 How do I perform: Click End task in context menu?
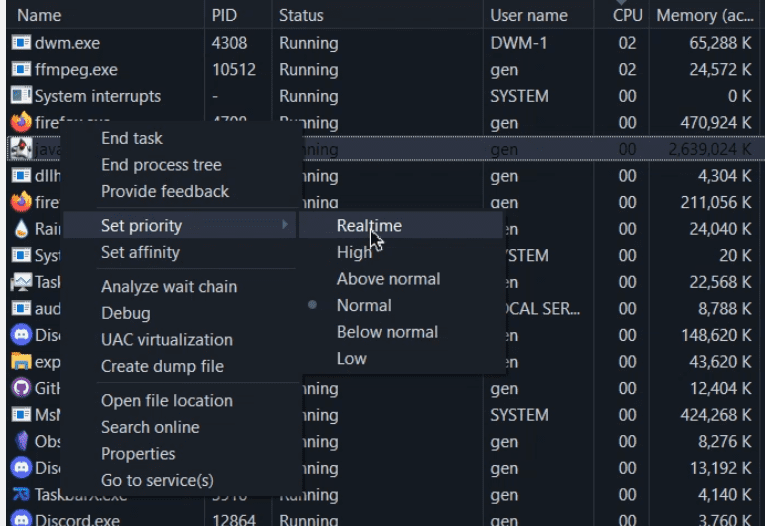(x=131, y=138)
